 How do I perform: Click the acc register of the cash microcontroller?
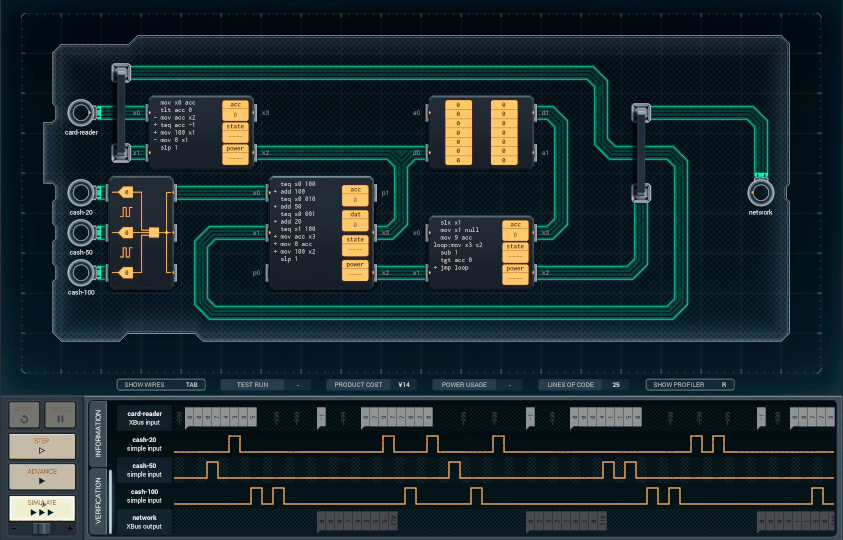point(355,195)
